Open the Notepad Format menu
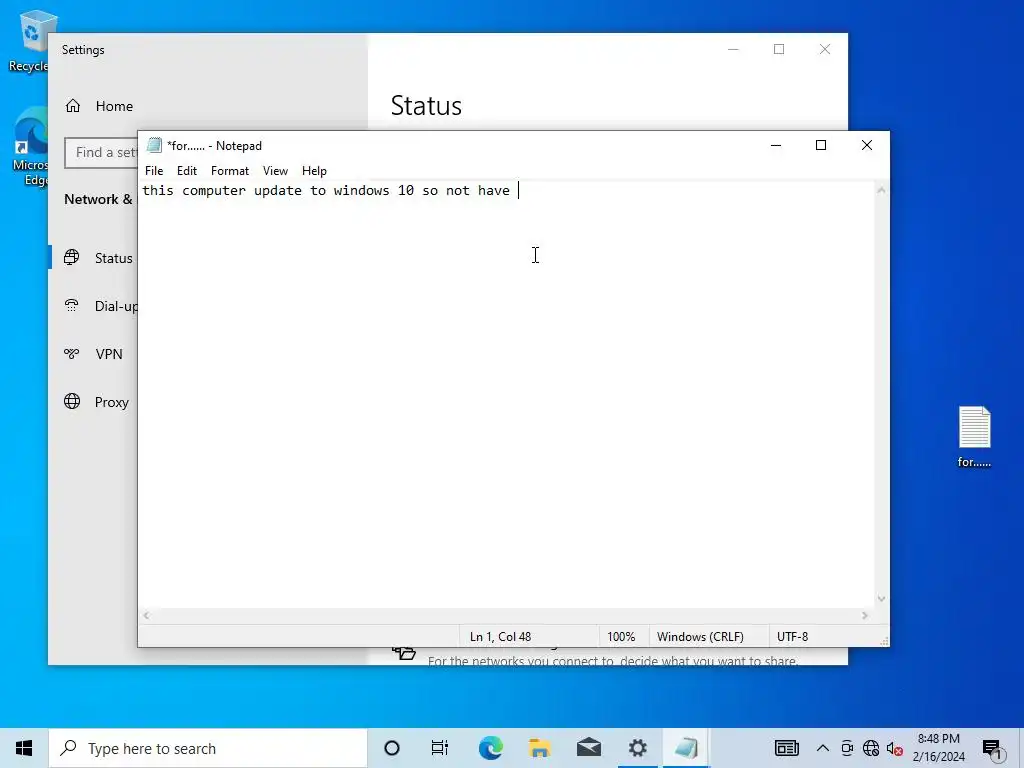Viewport: 1024px width, 768px height. tap(230, 170)
